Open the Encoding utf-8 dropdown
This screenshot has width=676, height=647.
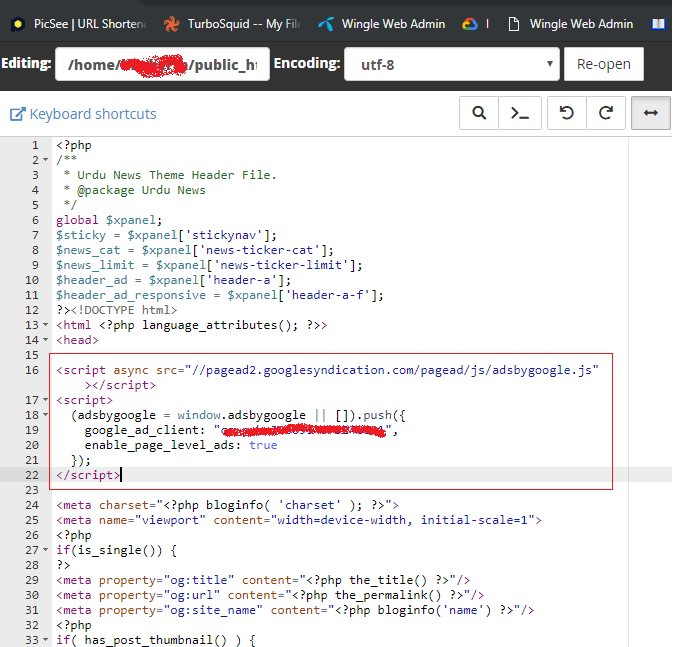[x=451, y=66]
